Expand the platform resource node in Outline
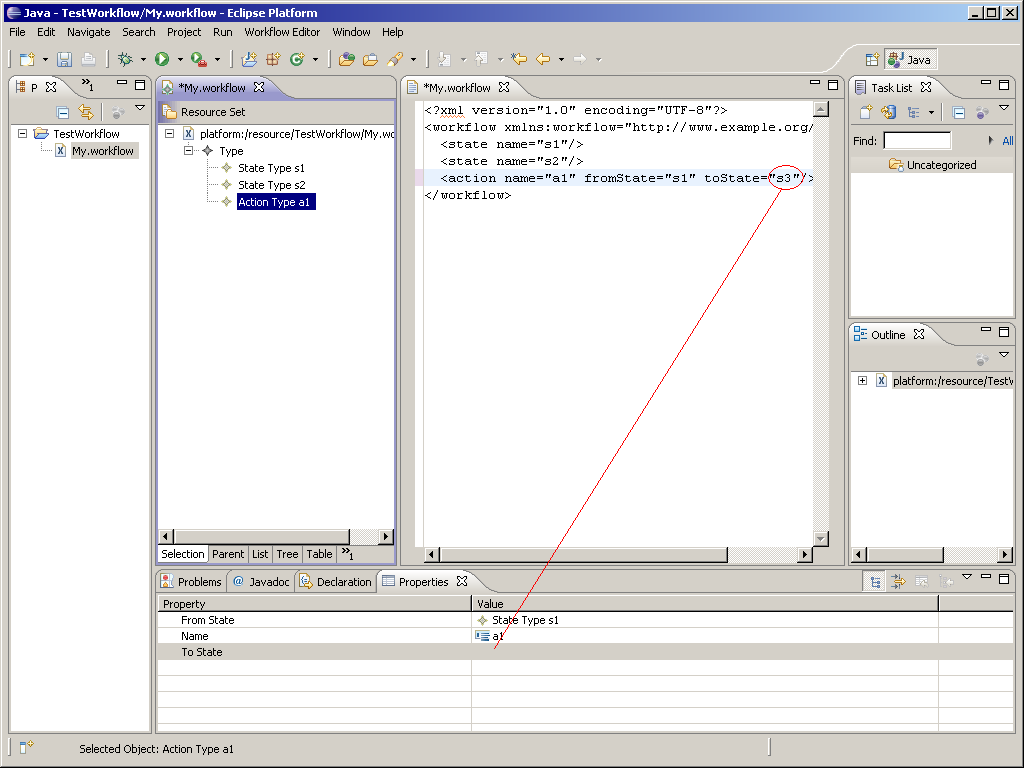 (x=862, y=381)
